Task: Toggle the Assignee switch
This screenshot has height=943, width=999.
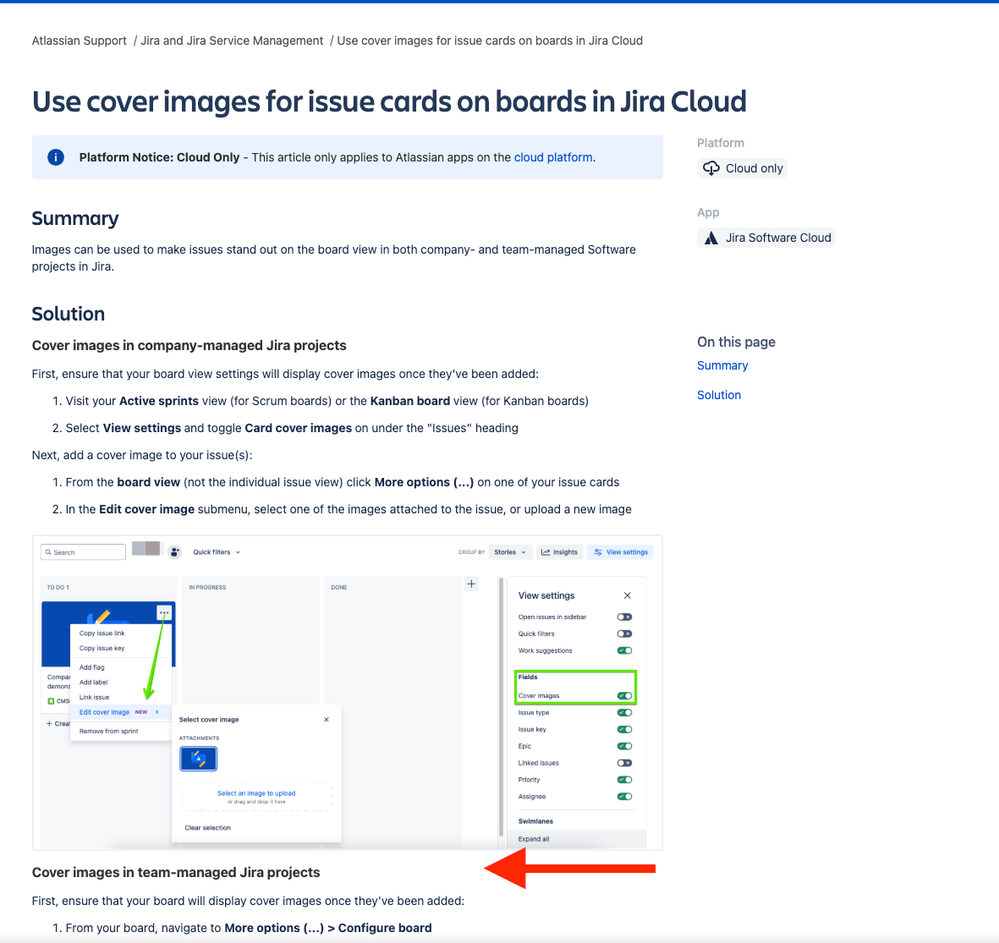Action: click(624, 796)
